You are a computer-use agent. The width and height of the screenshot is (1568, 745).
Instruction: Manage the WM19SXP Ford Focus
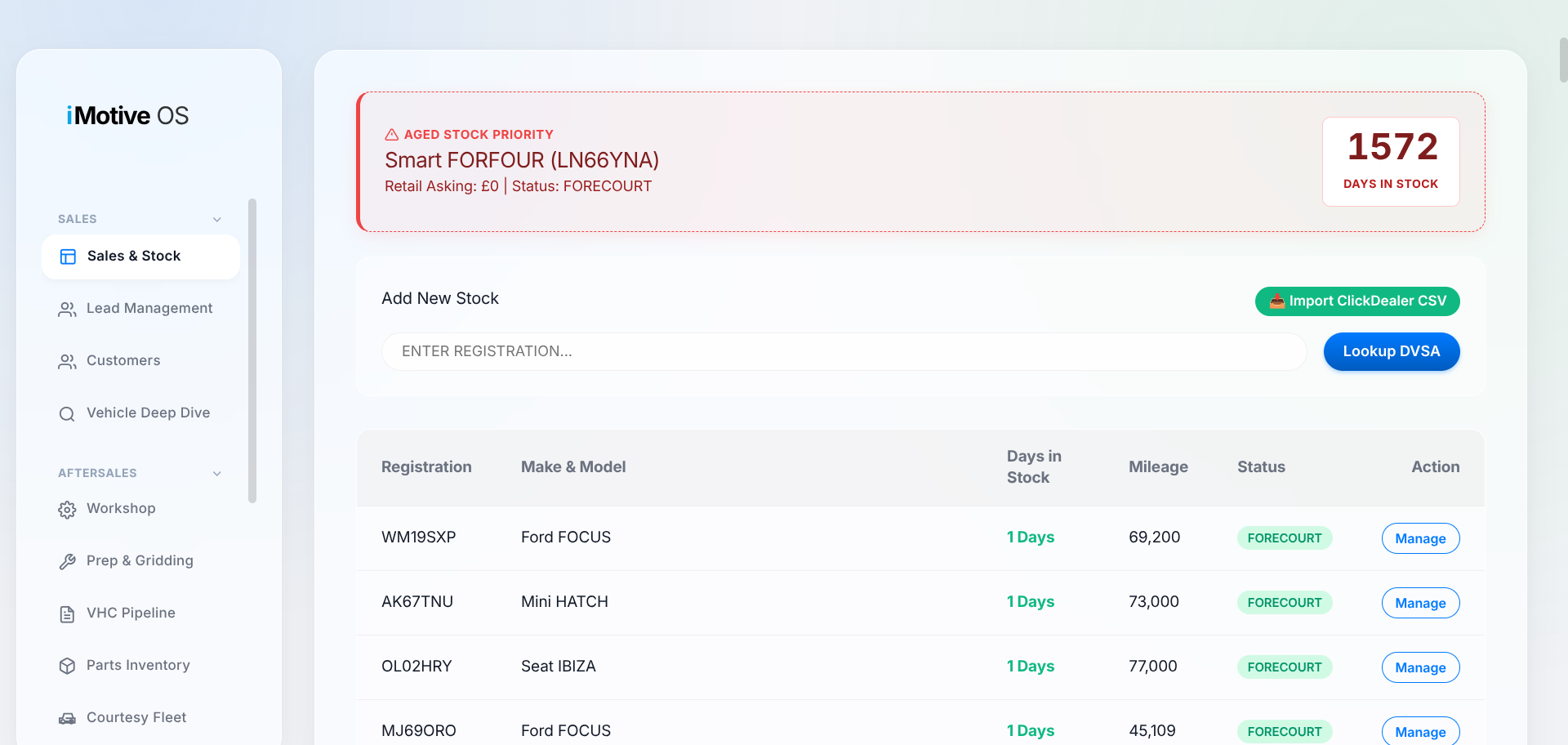(1420, 538)
